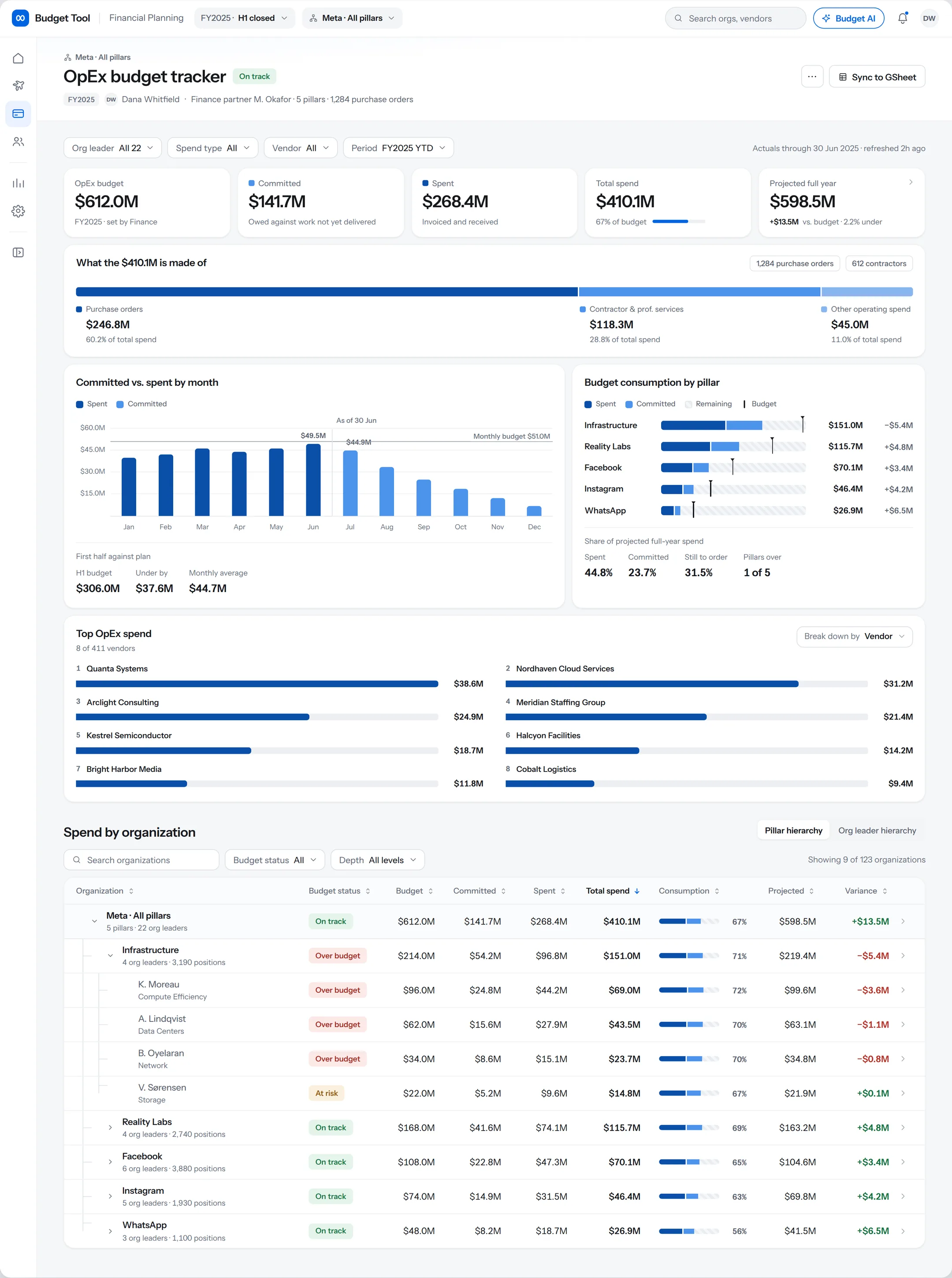Collapse the Infrastructure row
Screen dimensions: 952x1278
(x=110, y=956)
